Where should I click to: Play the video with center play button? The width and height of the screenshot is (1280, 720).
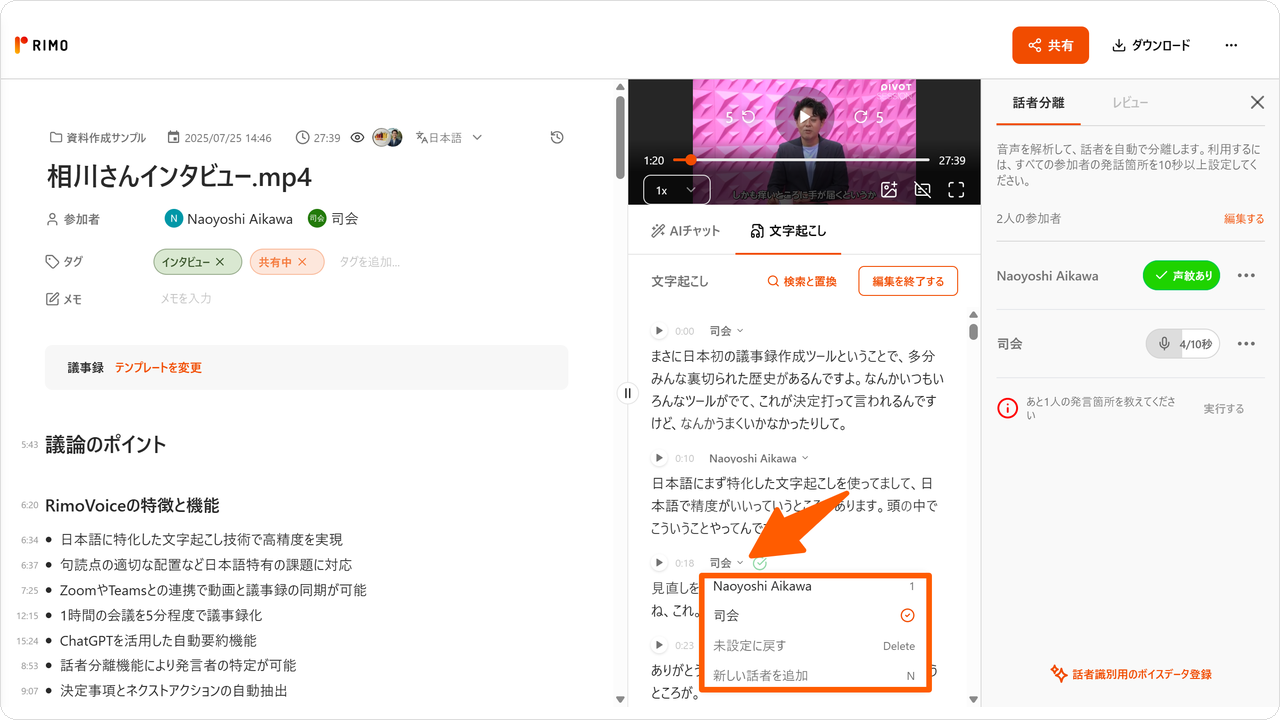pyautogui.click(x=803, y=115)
